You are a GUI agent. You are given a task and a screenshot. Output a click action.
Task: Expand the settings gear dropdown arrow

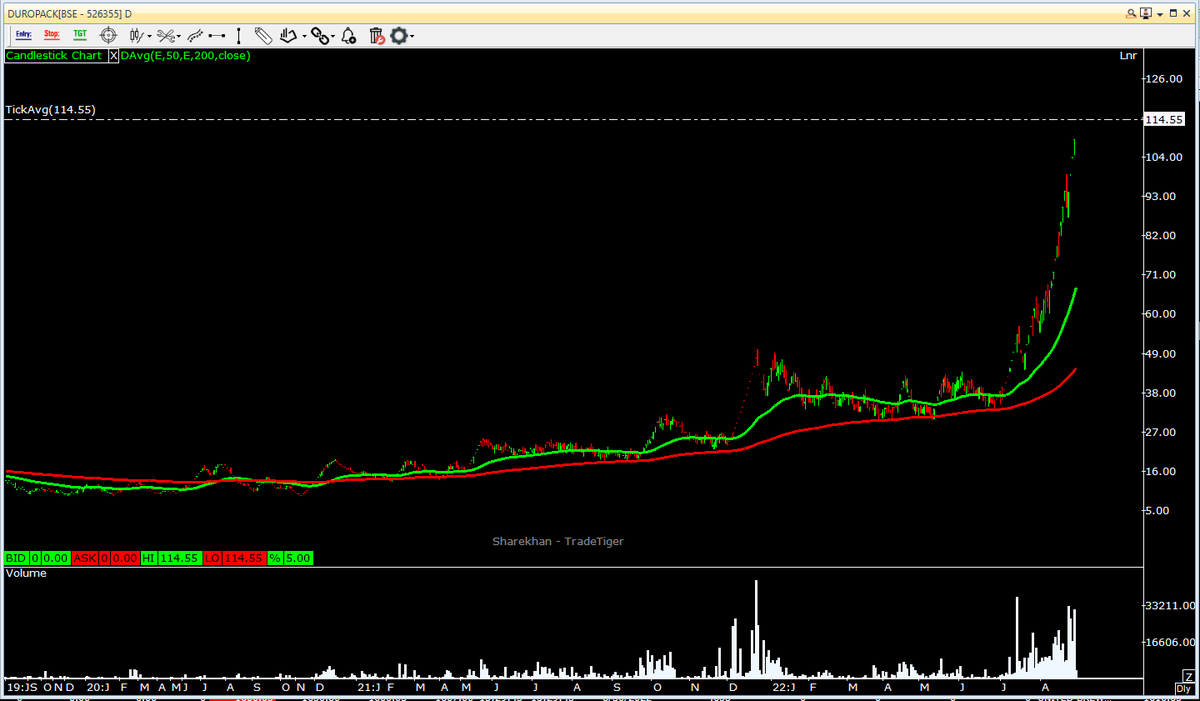[x=413, y=35]
